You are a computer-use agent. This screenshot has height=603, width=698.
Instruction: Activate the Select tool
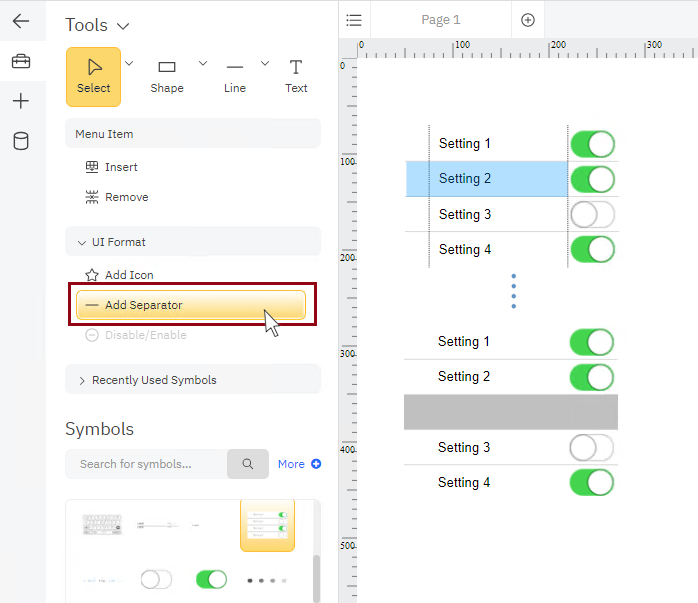click(x=93, y=77)
